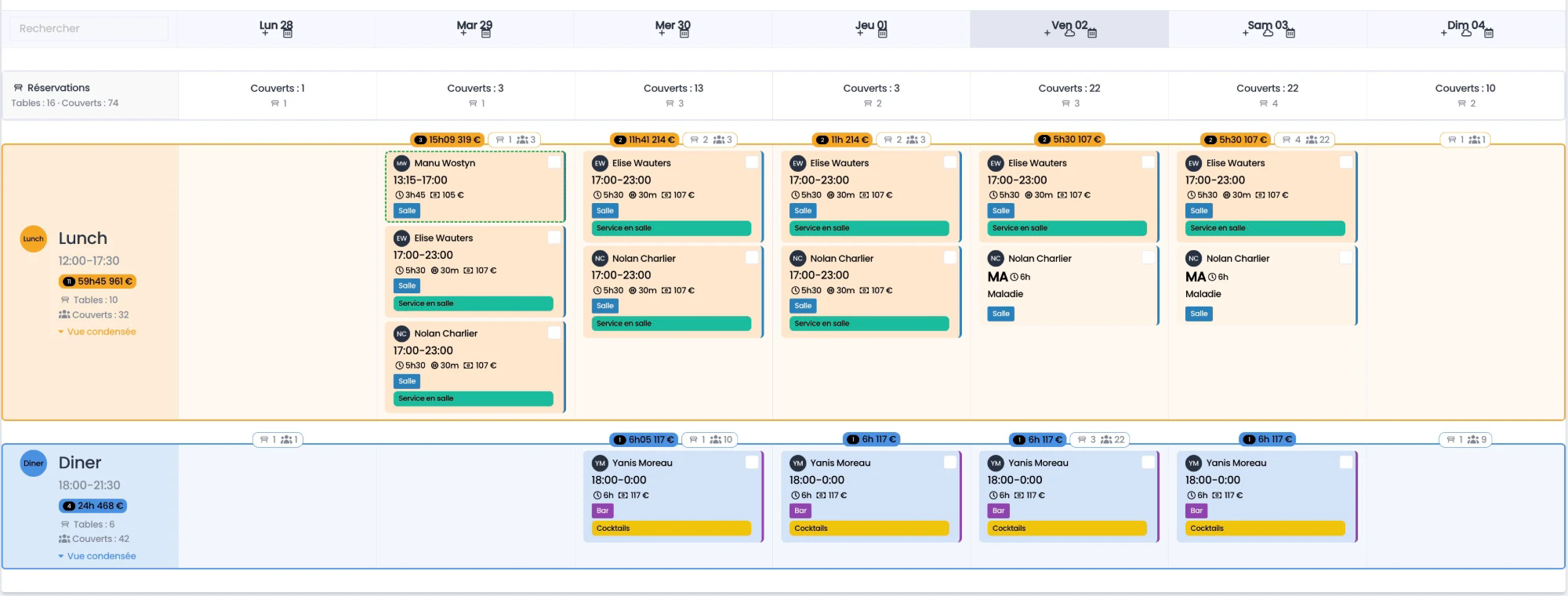Select Elise Wauters' Tuesday shift checkbox
The width and height of the screenshot is (1568, 596).
[554, 237]
